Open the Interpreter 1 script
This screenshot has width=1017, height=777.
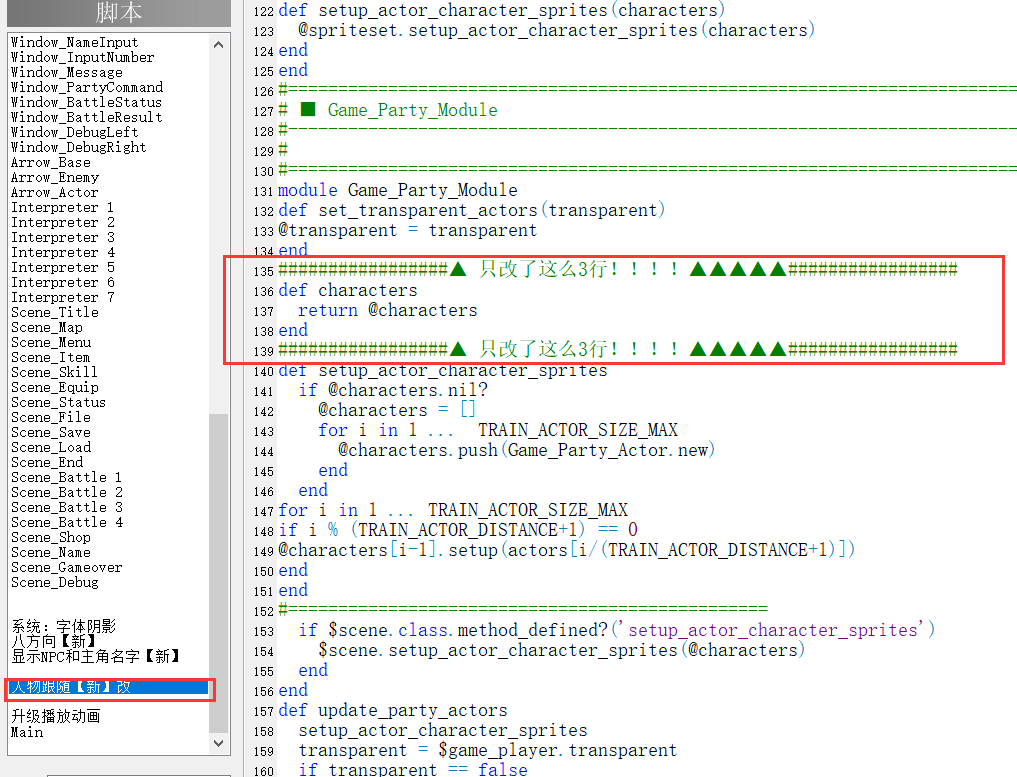(63, 207)
